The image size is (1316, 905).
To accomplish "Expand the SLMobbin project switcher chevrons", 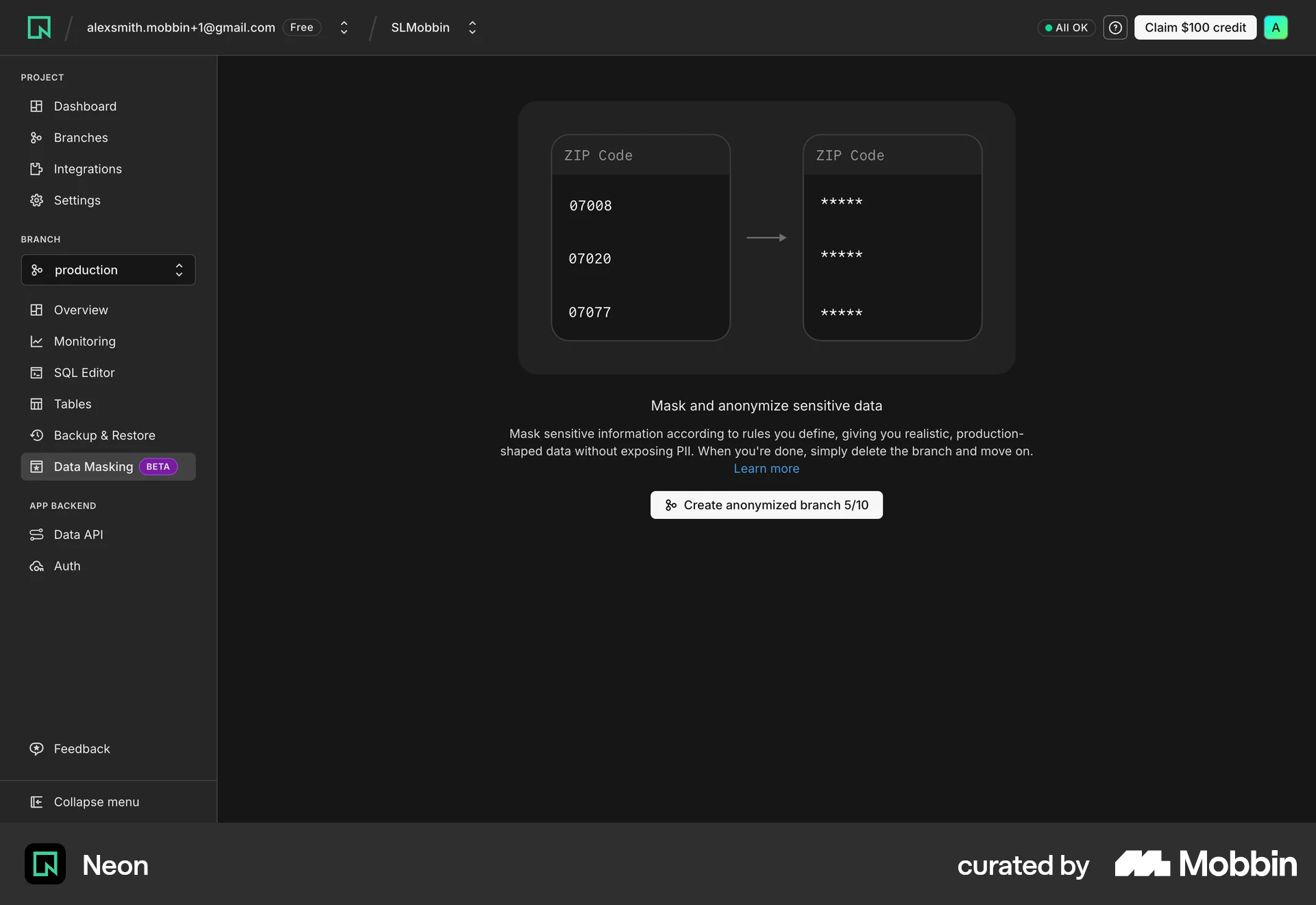I will point(472,27).
